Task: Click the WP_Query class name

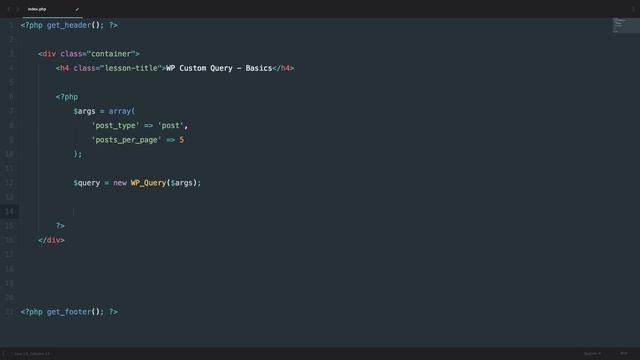Action: tap(149, 183)
